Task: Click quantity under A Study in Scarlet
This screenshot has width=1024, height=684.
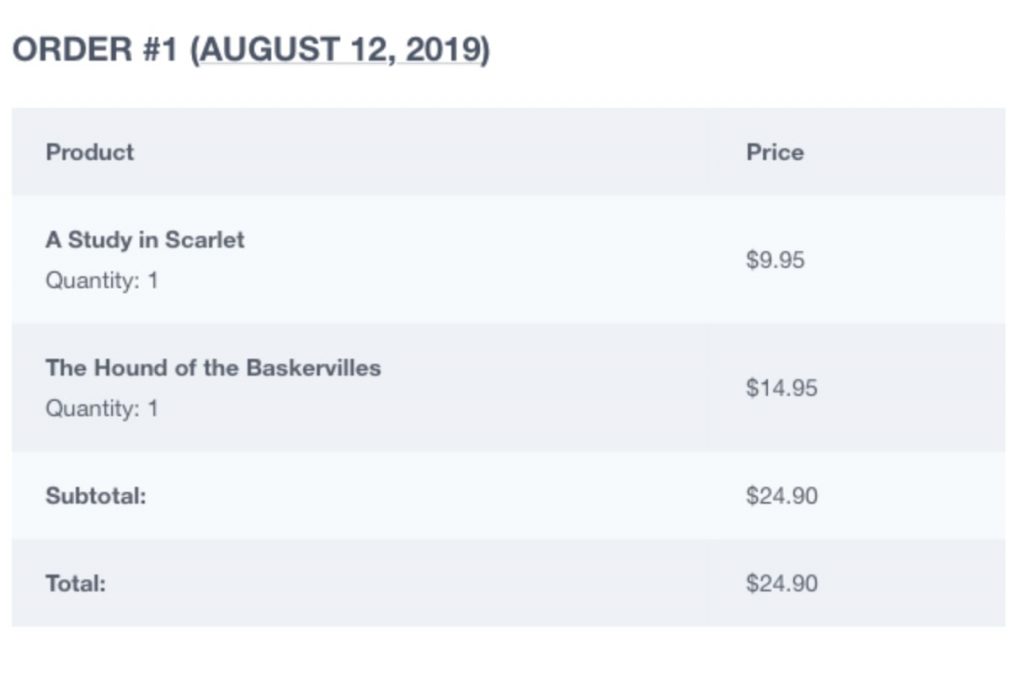Action: [102, 281]
